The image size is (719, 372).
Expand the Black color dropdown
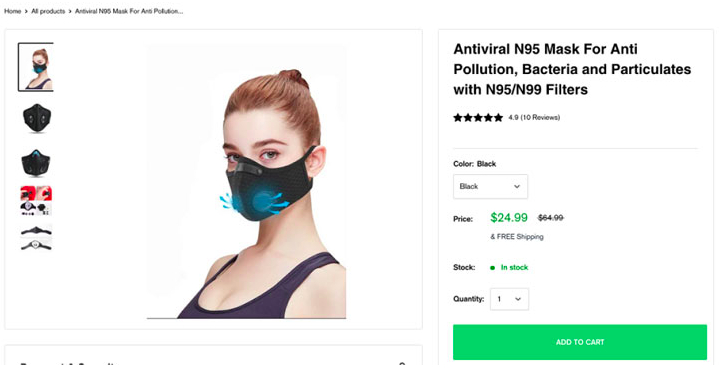pyautogui.click(x=490, y=186)
